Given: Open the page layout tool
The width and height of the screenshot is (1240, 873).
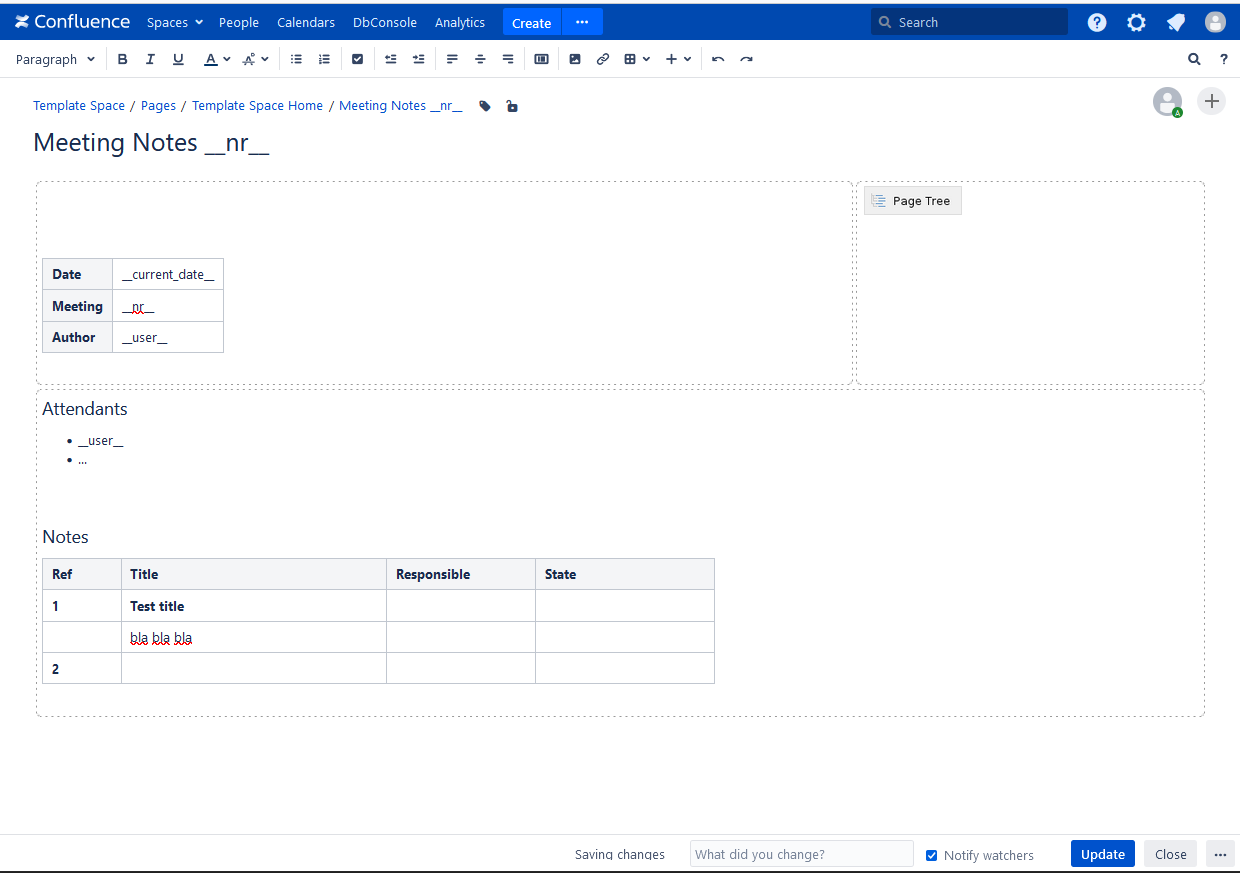Looking at the screenshot, I should pos(541,59).
